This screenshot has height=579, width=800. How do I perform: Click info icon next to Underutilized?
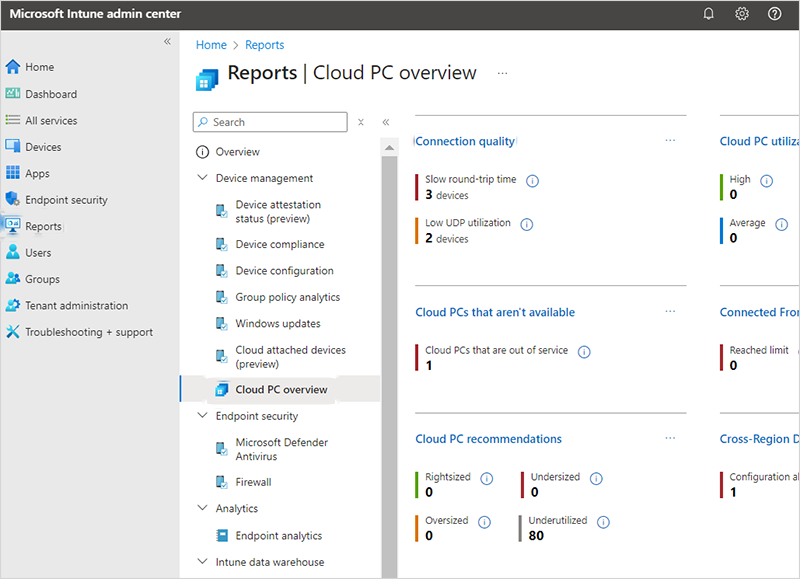point(603,522)
